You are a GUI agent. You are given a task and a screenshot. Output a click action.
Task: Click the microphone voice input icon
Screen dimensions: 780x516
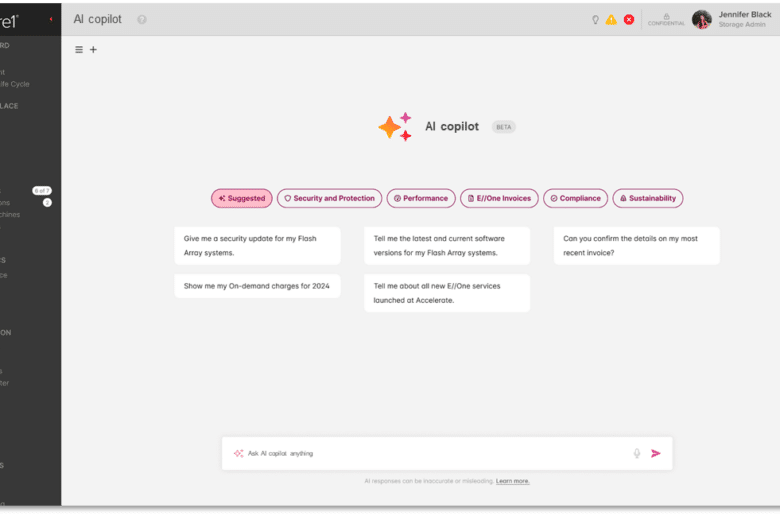click(636, 453)
